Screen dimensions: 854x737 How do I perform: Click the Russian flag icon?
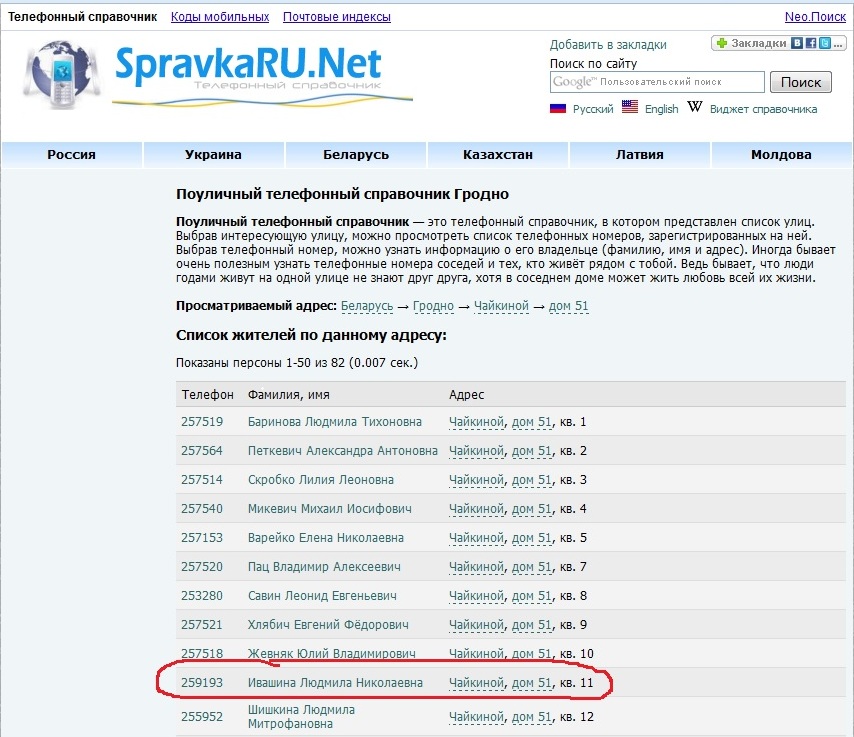pos(558,108)
